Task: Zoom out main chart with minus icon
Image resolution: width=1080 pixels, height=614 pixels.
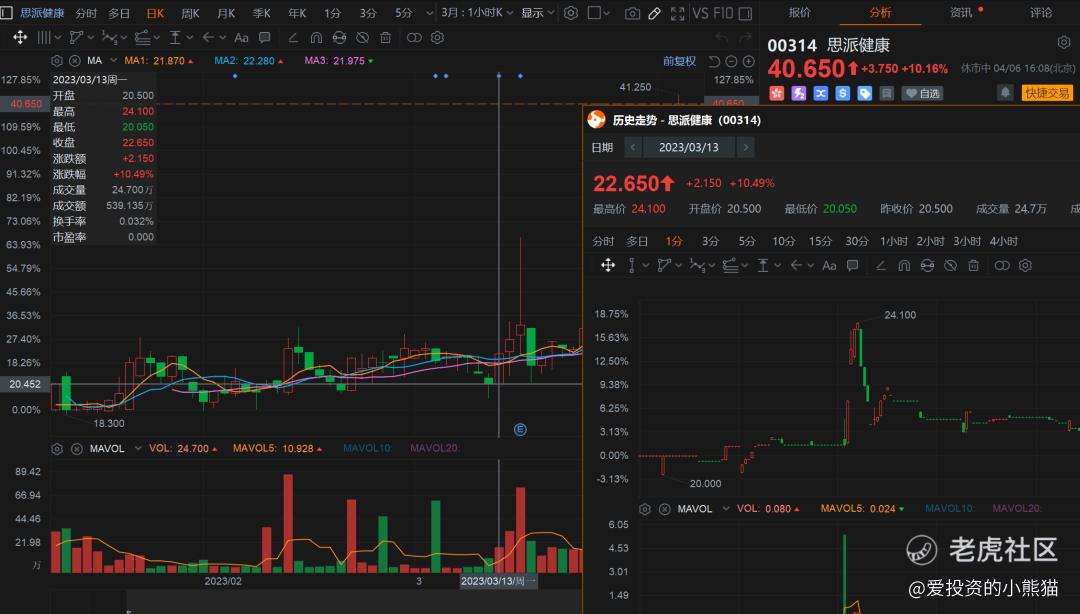Action: pyautogui.click(x=731, y=61)
